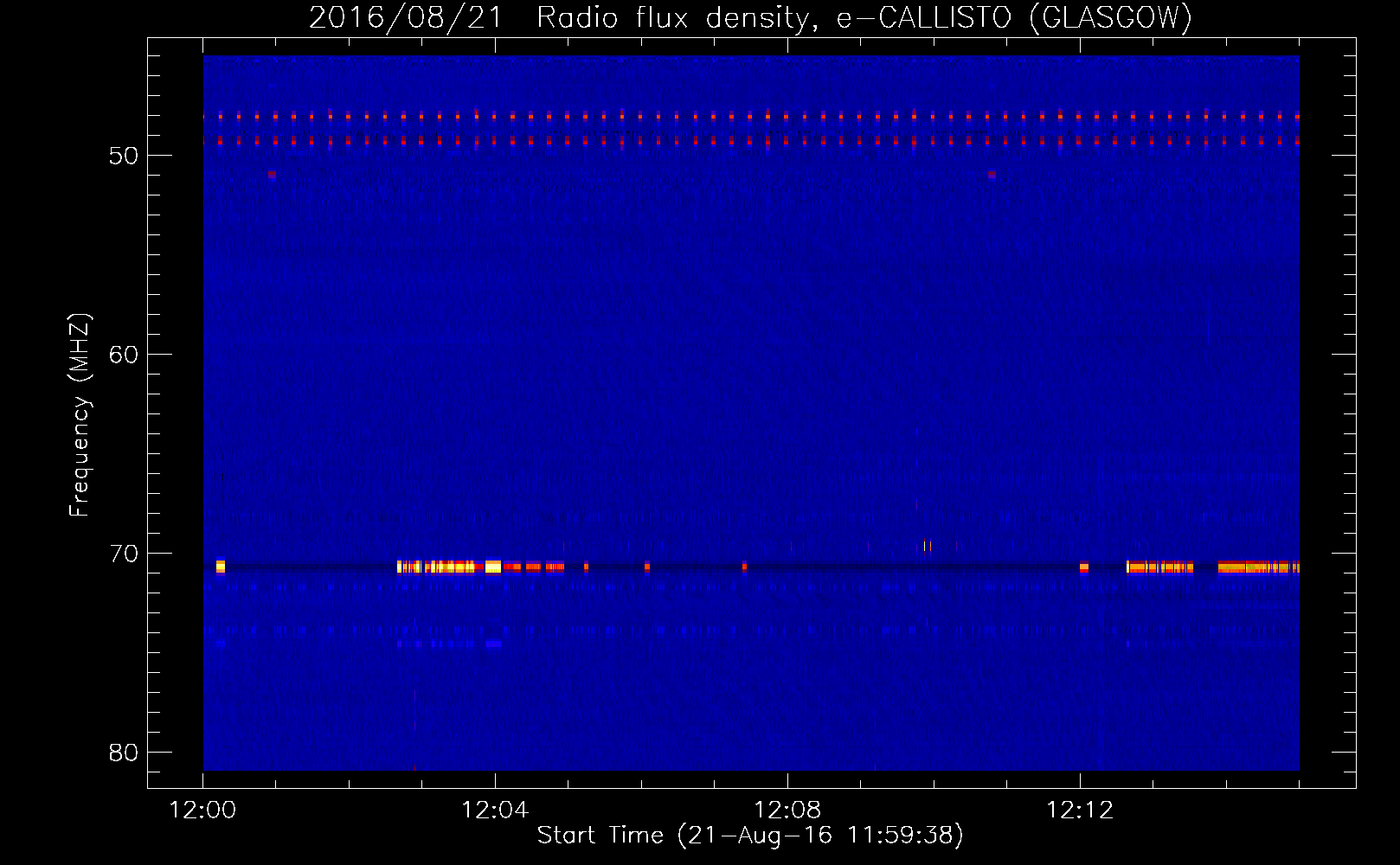Click the 50 frequency tick label
This screenshot has height=865, width=1400.
[124, 156]
